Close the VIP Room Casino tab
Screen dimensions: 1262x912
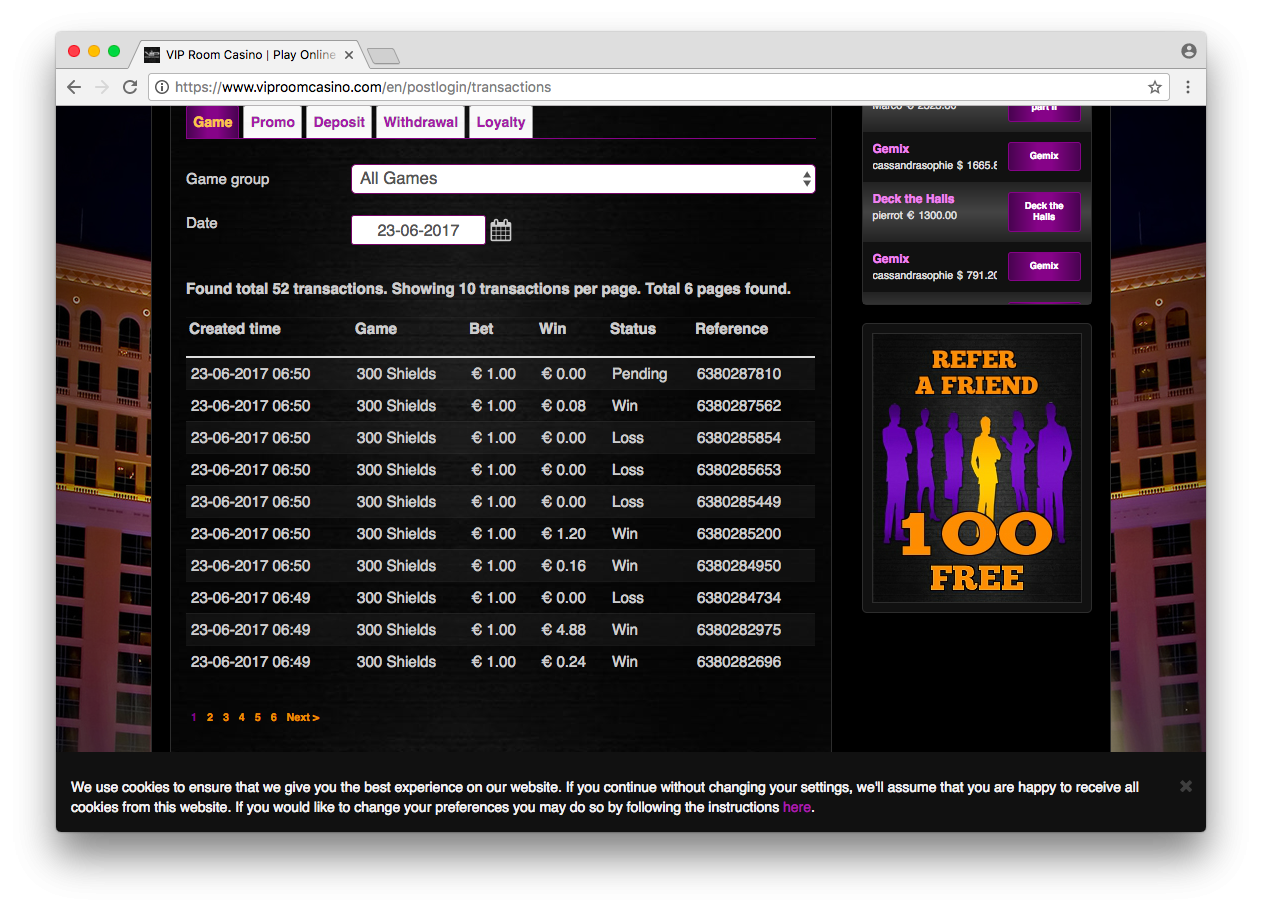349,55
